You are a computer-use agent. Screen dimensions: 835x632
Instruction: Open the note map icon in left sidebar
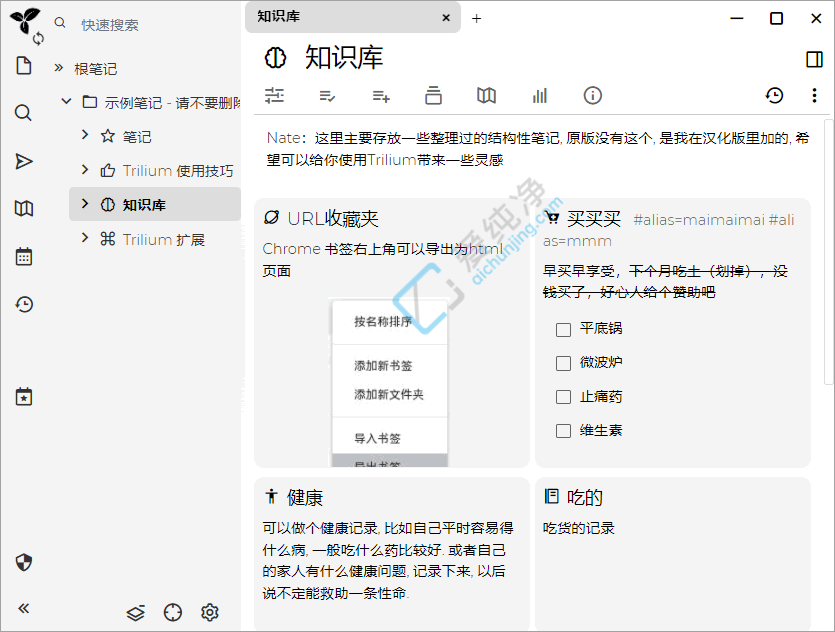click(24, 208)
